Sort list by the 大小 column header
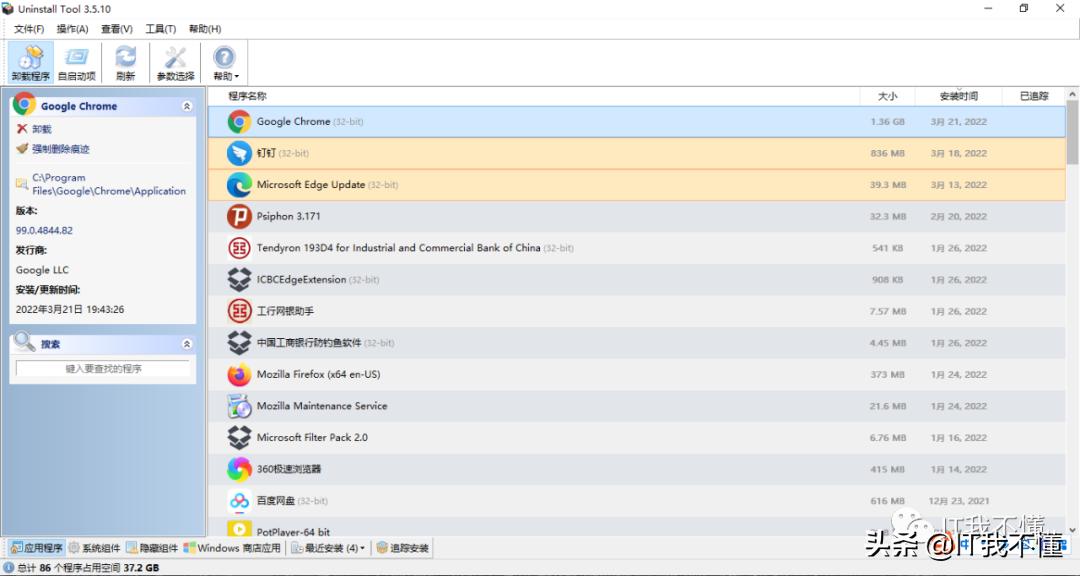This screenshot has width=1080, height=576. 887,96
